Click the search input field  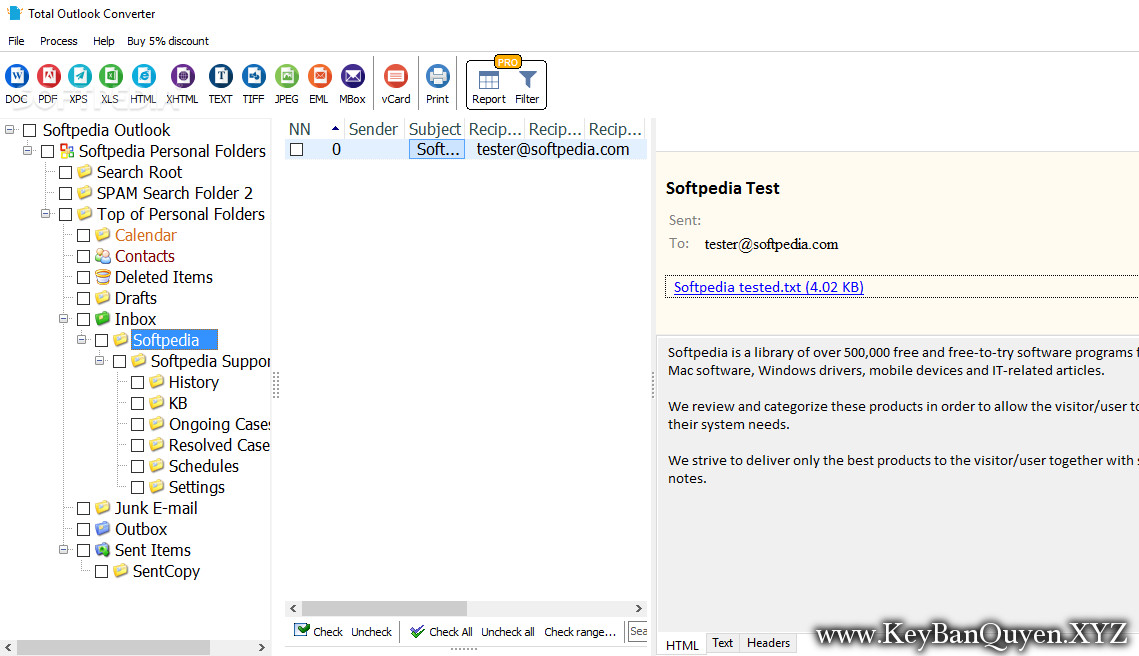pos(638,631)
